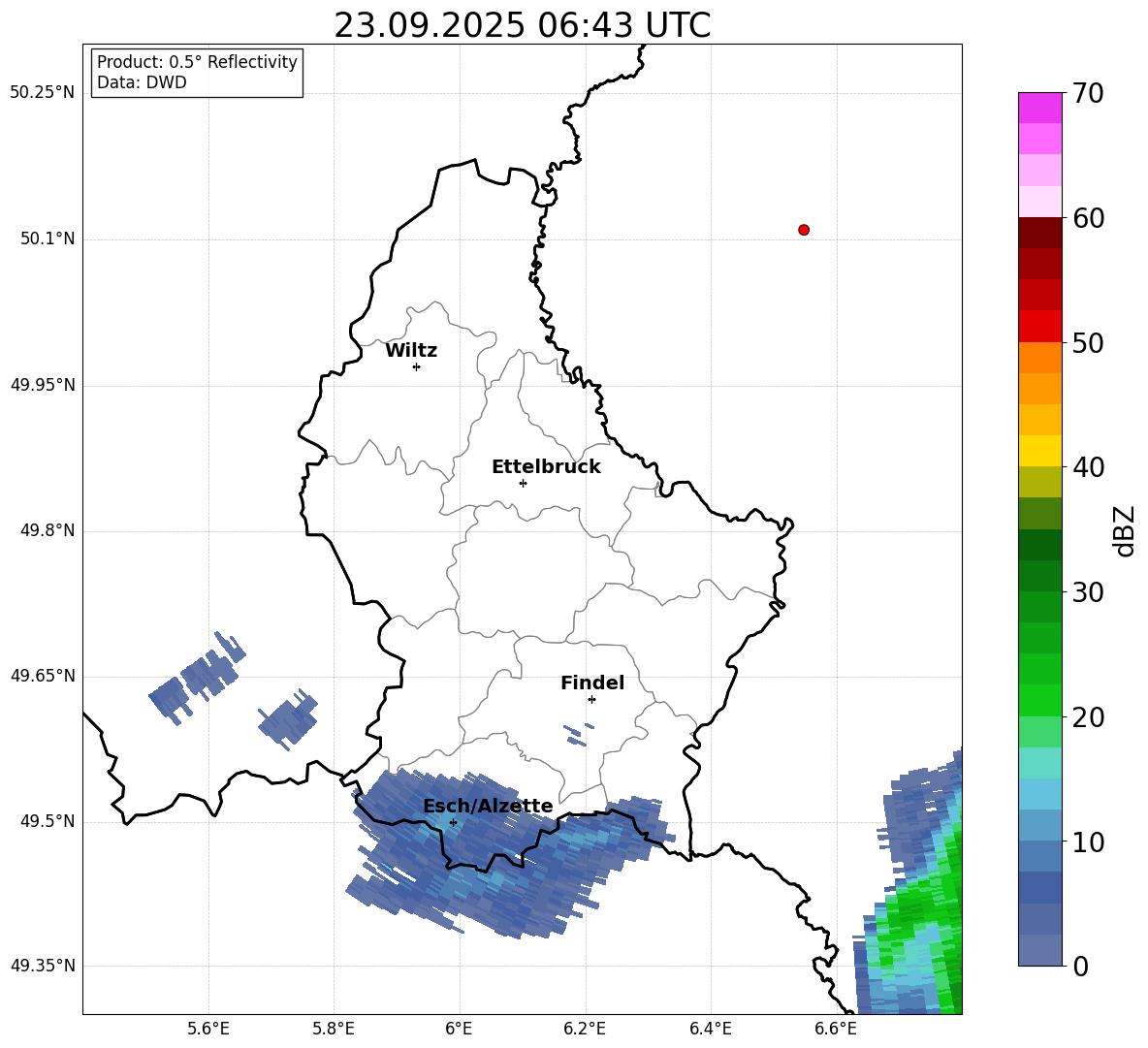This screenshot has width=1148, height=1048.
Task: Click the small radar echo southwest of Findel
Action: tap(579, 735)
